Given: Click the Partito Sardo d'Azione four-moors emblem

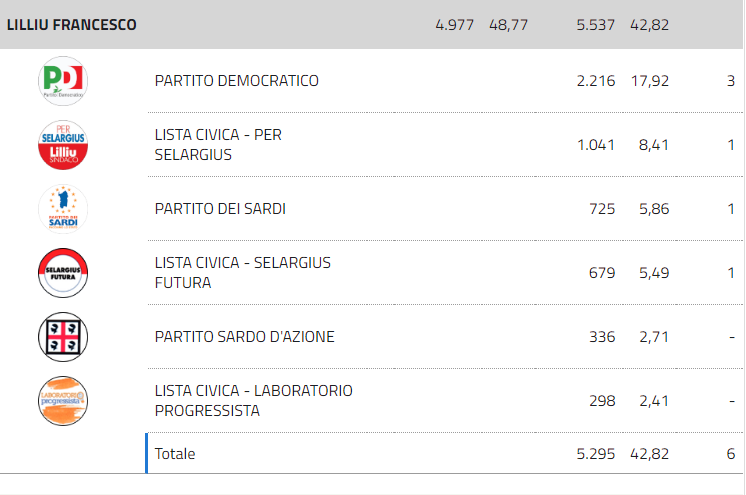Looking at the screenshot, I should point(63,337).
